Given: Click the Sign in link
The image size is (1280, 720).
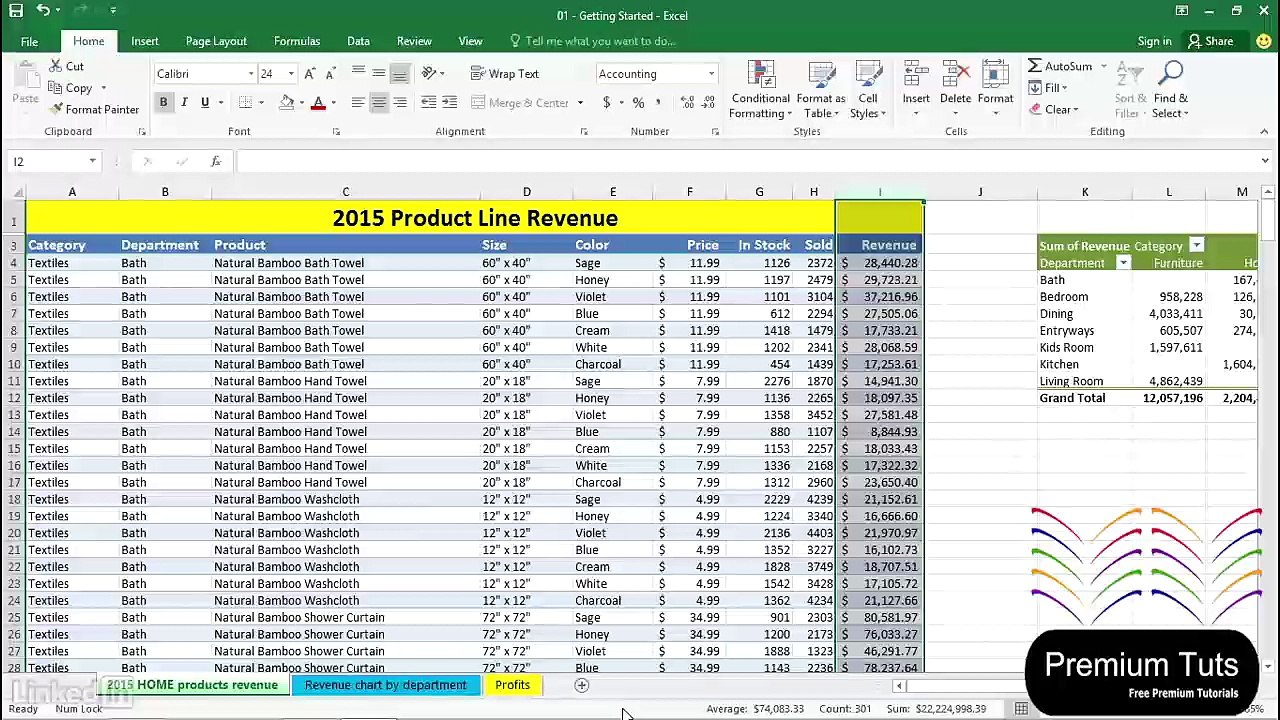Looking at the screenshot, I should (1154, 41).
